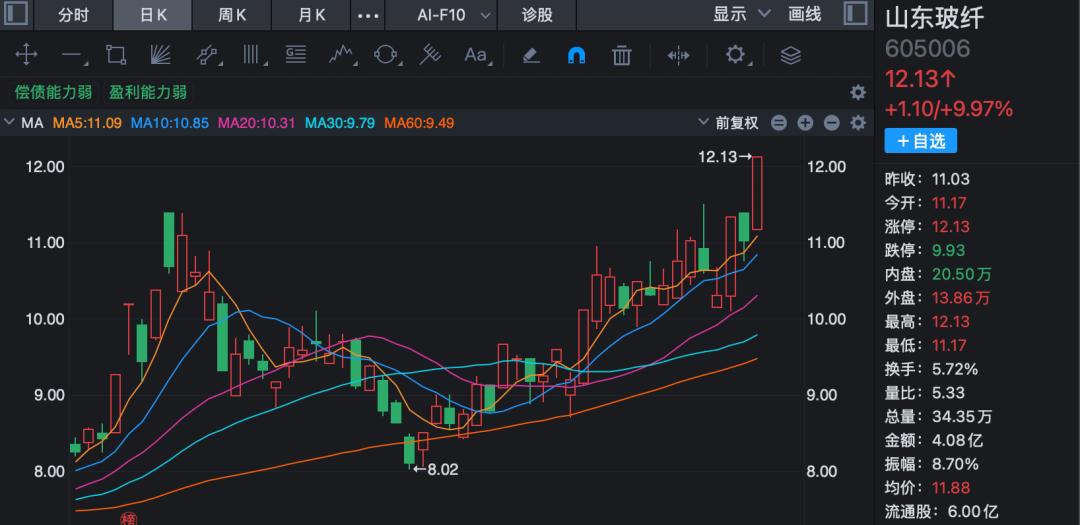Switch to the 周K weekly tab
The height and width of the screenshot is (525, 1080).
233,14
